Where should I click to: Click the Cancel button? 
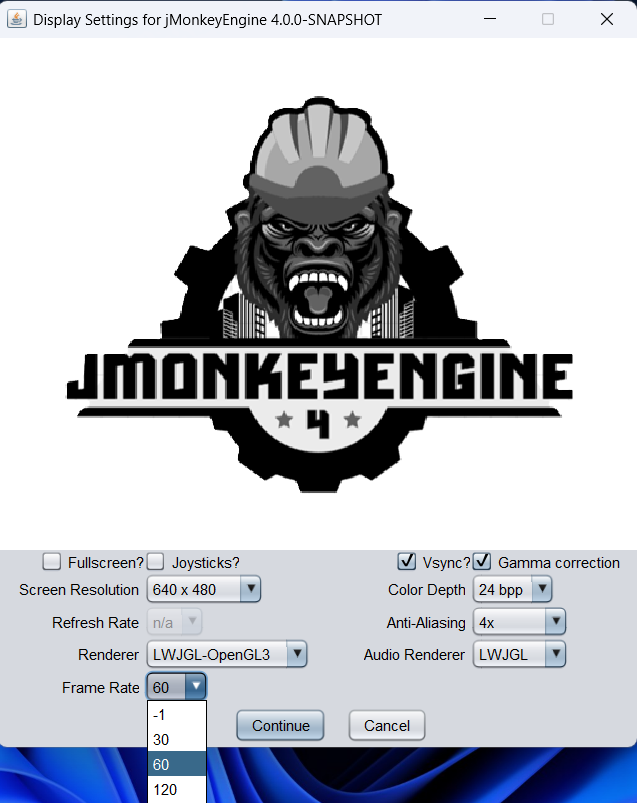pyautogui.click(x=387, y=725)
